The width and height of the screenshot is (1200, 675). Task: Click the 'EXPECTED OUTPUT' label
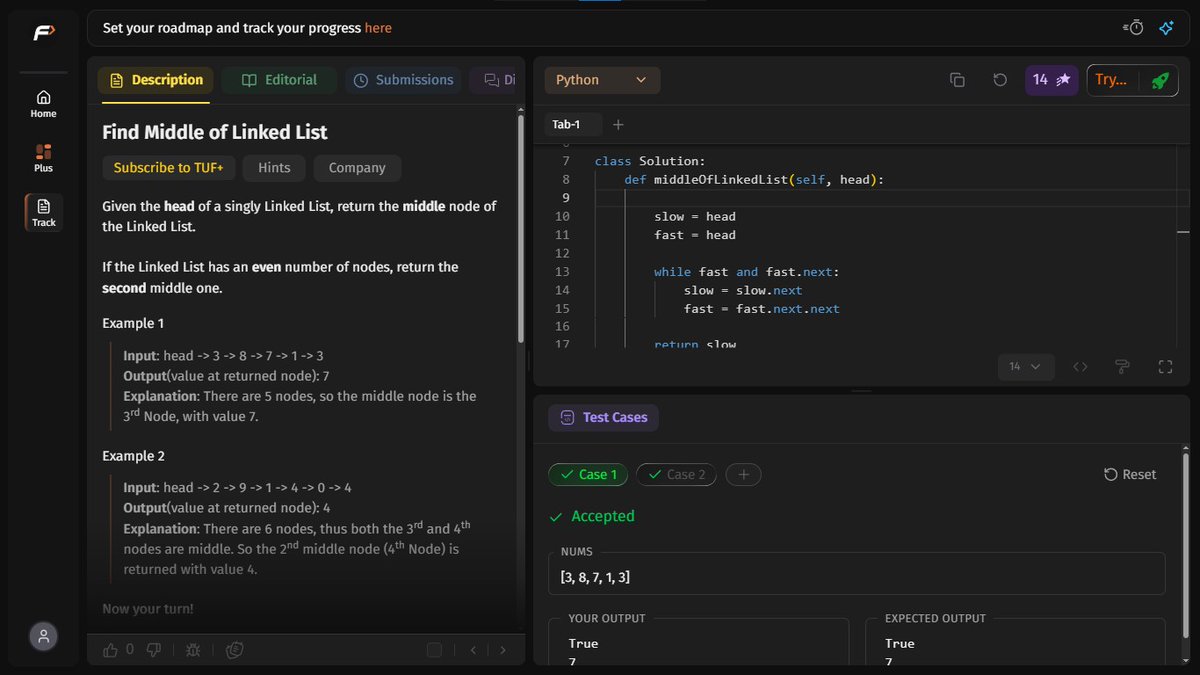tap(935, 619)
